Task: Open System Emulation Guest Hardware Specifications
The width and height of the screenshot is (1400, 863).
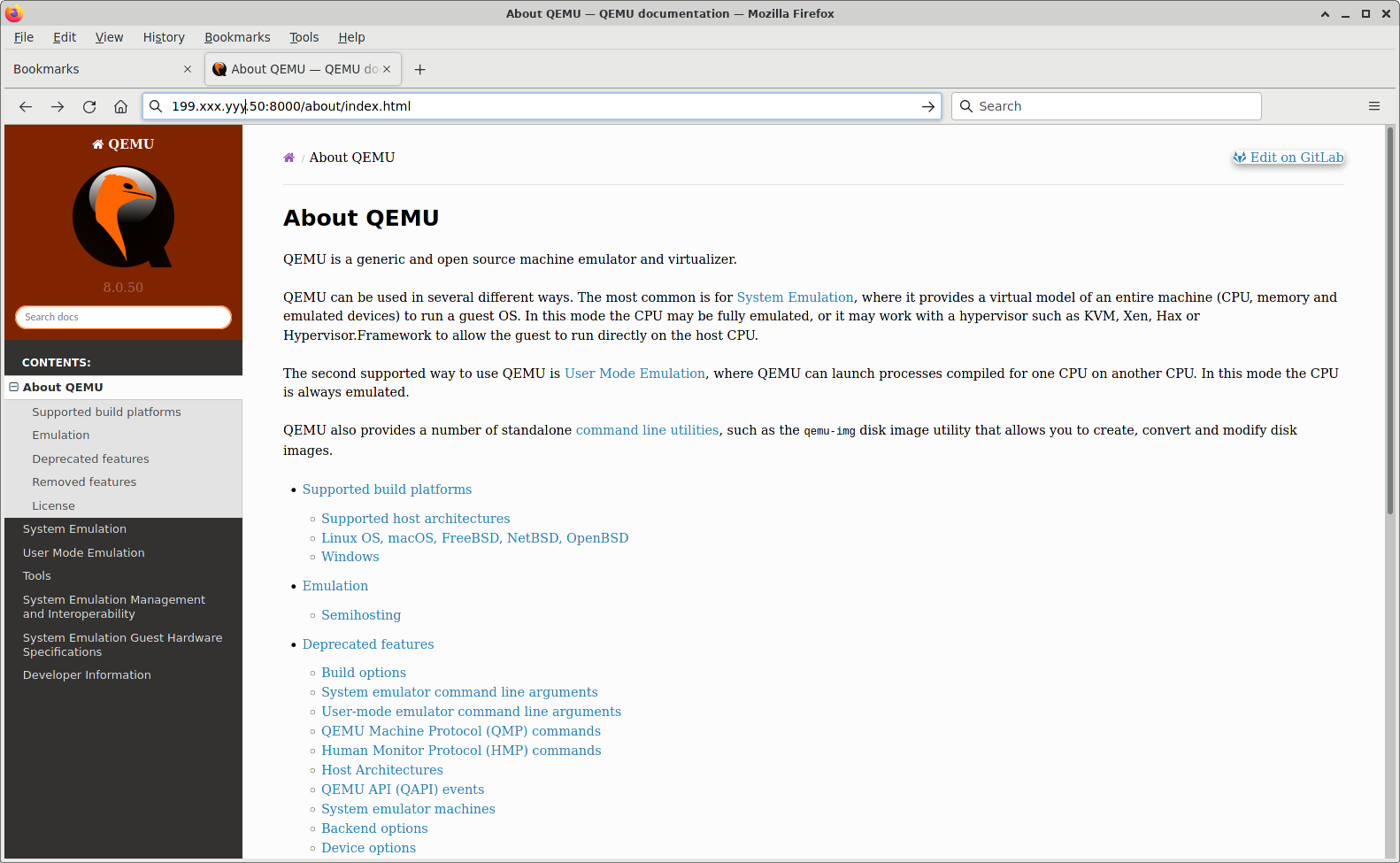Action: [123, 644]
